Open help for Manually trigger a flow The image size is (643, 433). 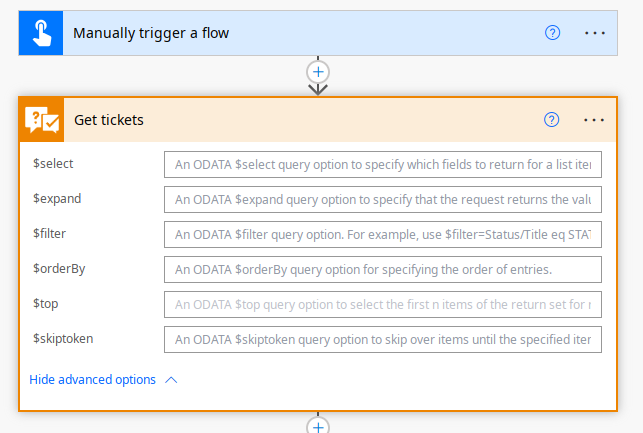(552, 33)
